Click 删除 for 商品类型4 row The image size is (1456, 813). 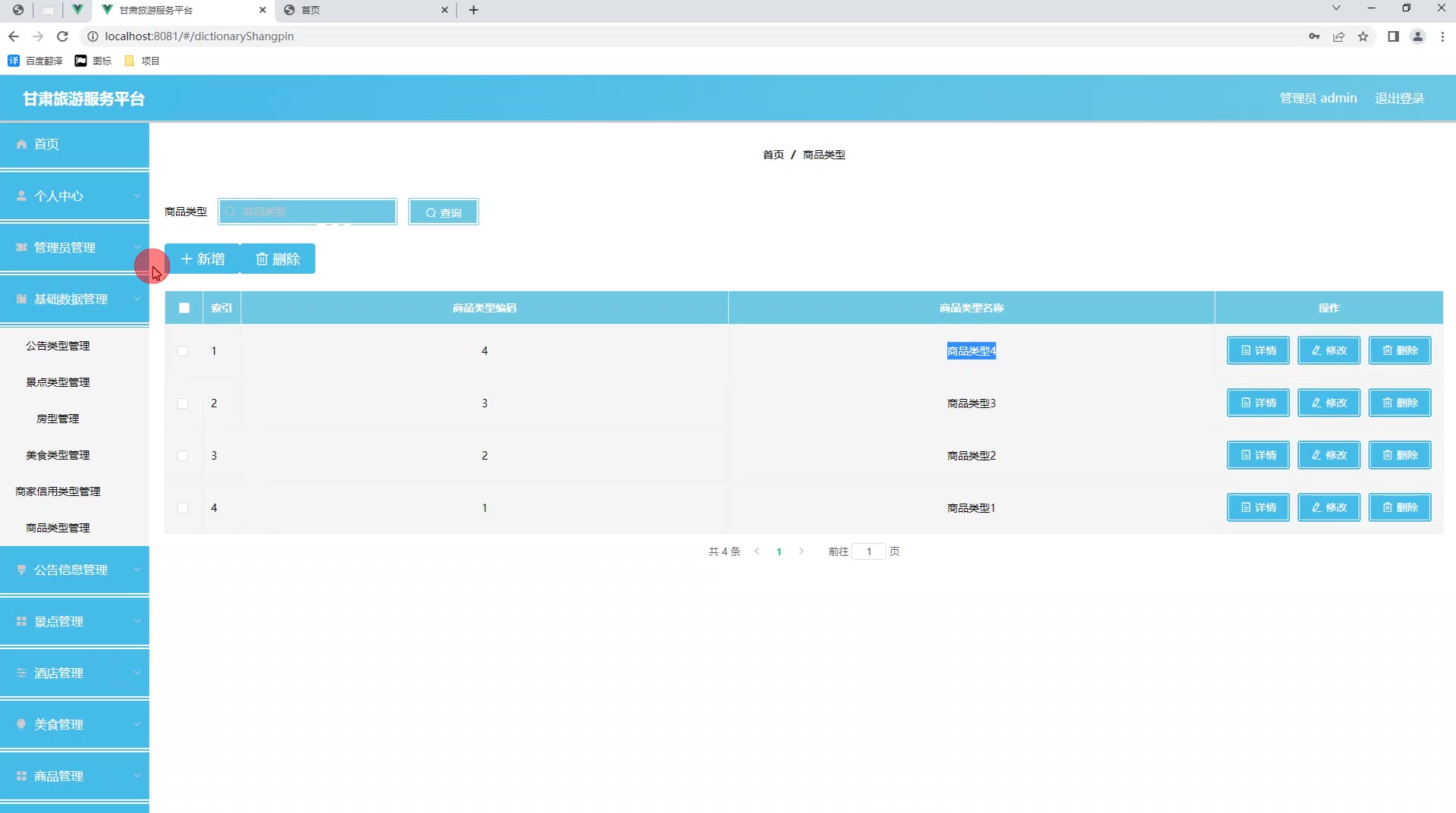pos(1400,350)
